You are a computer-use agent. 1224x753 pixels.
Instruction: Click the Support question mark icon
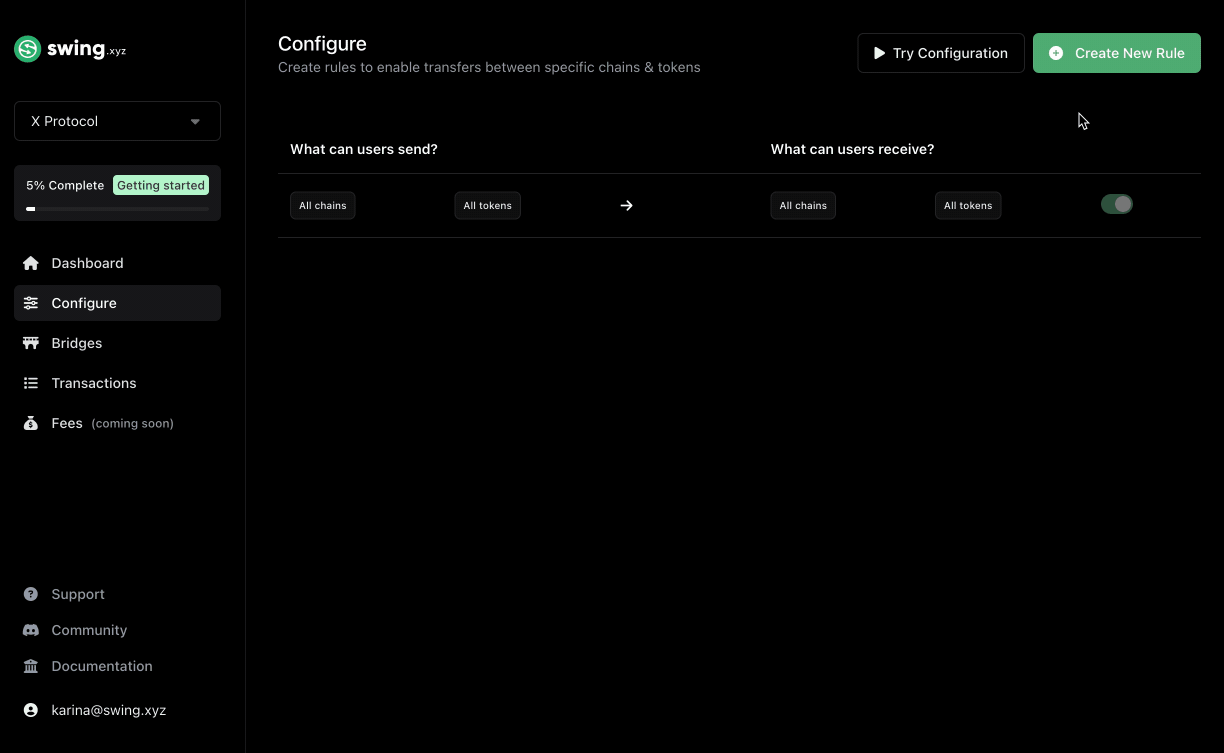(x=31, y=594)
